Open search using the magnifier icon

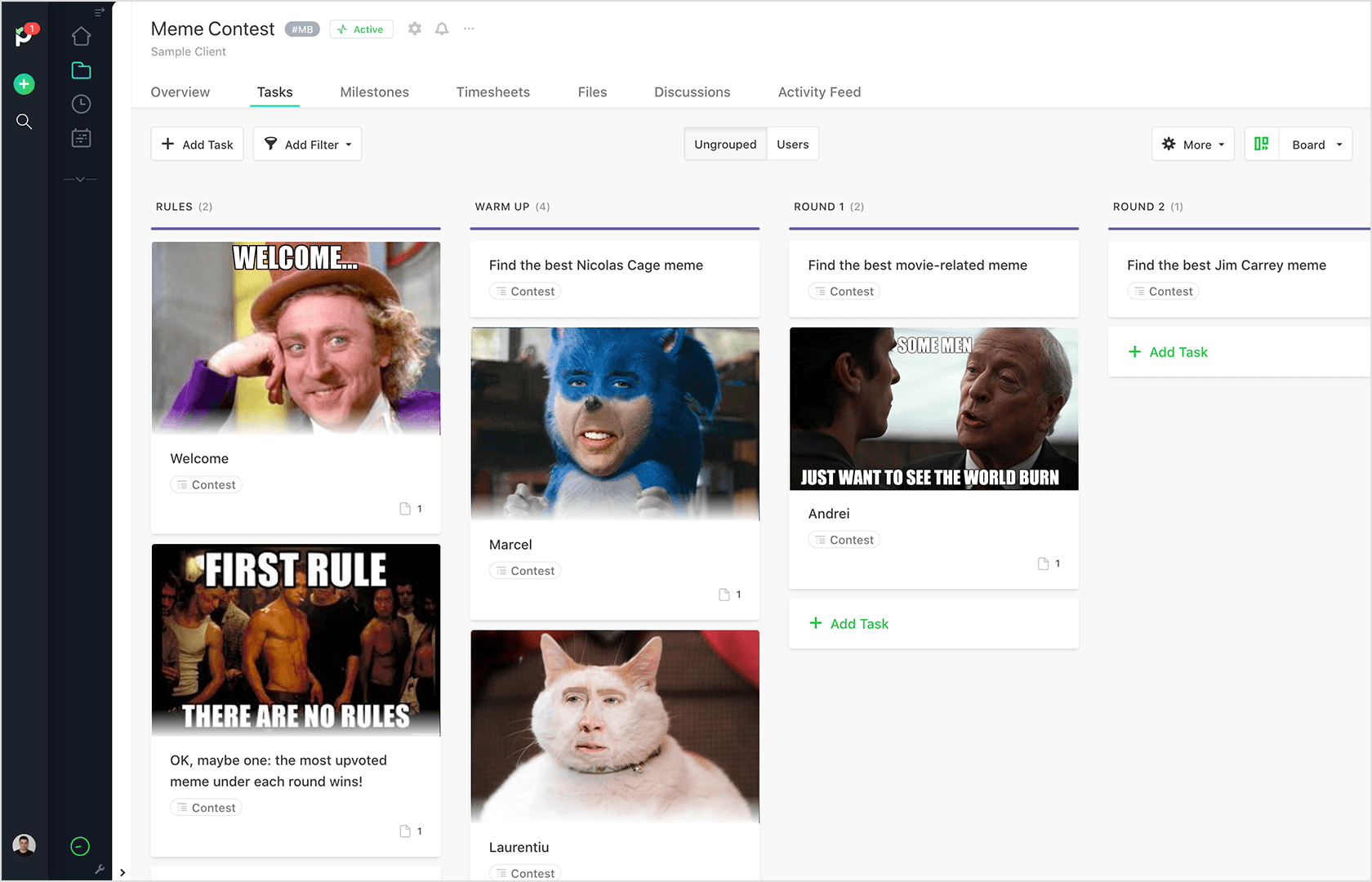coord(24,121)
